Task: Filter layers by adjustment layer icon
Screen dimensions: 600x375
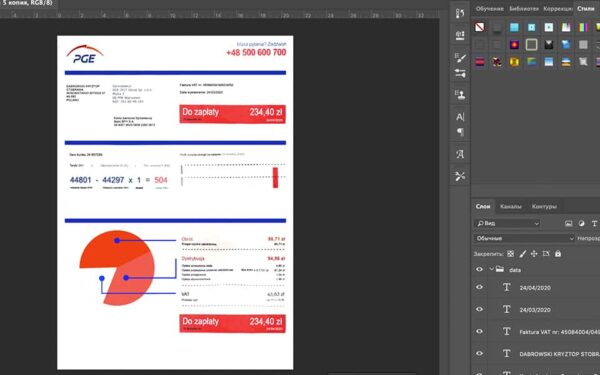Action: [x=582, y=223]
